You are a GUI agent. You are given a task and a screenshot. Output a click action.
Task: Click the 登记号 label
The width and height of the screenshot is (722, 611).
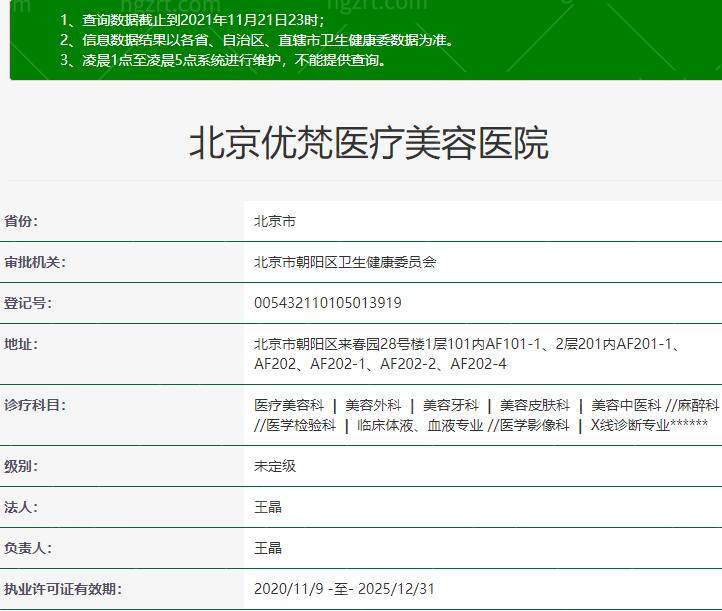(x=28, y=303)
